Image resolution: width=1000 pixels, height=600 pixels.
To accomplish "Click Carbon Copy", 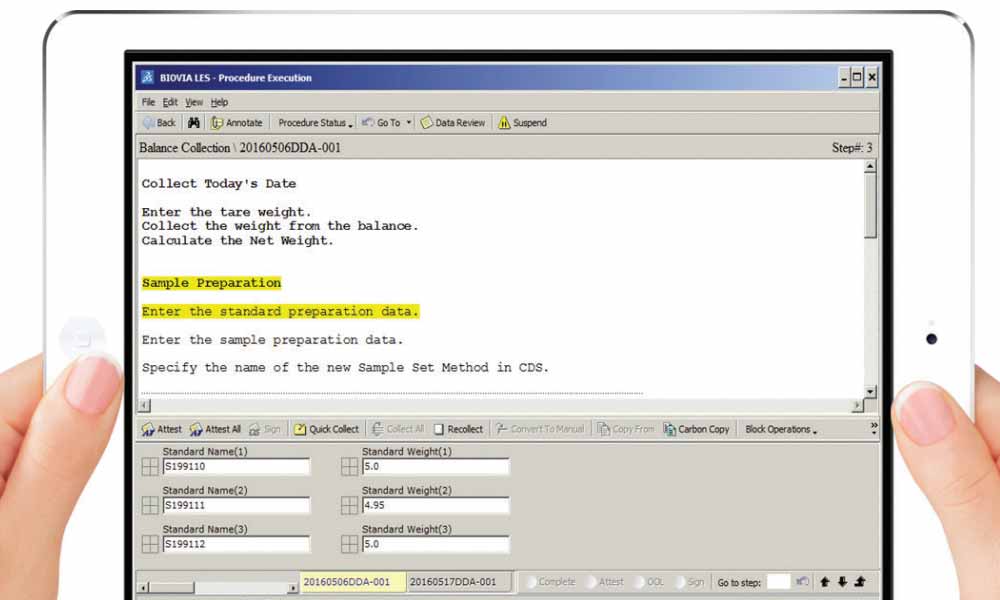I will (x=696, y=429).
